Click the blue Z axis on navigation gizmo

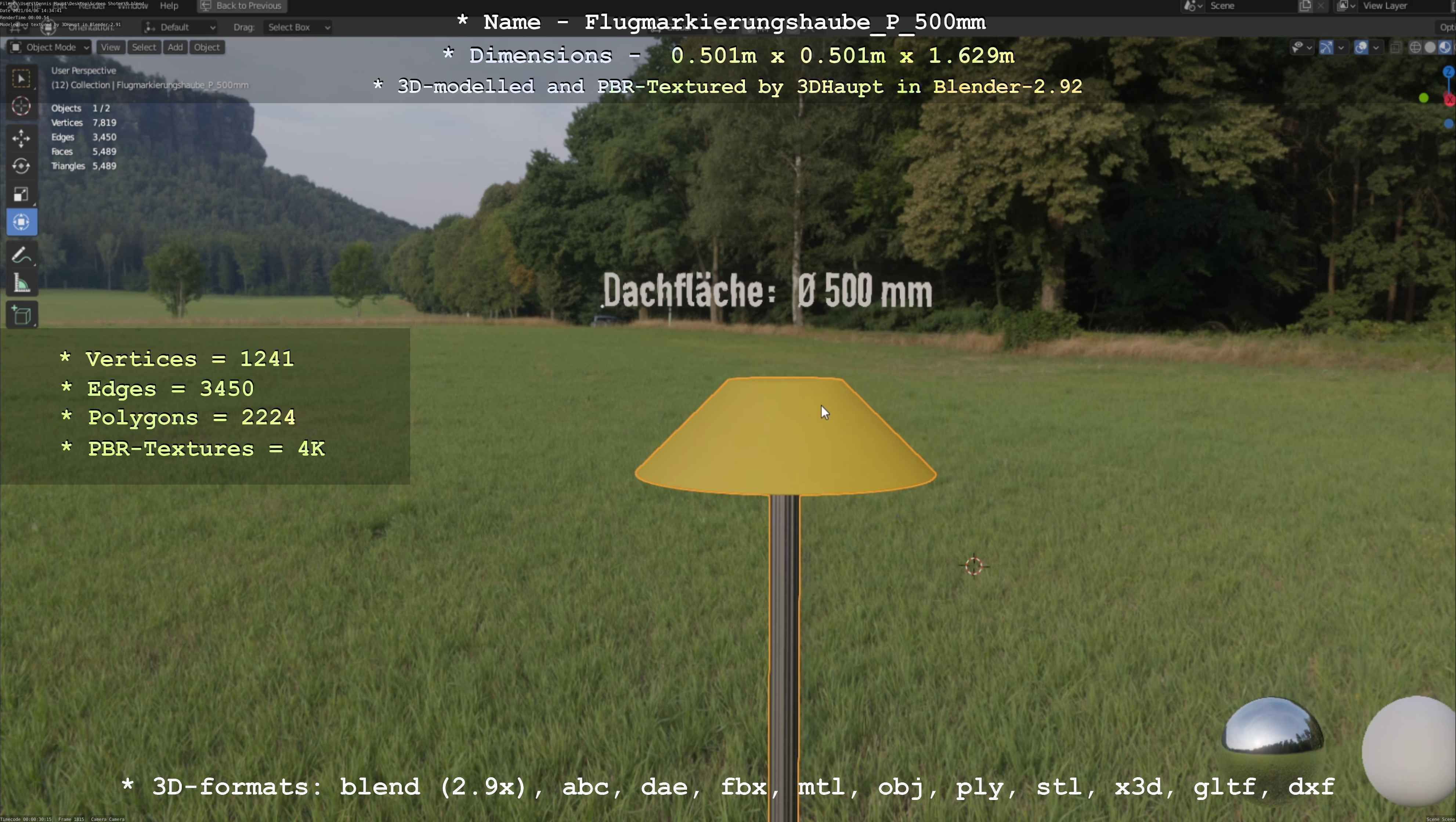coord(1448,72)
